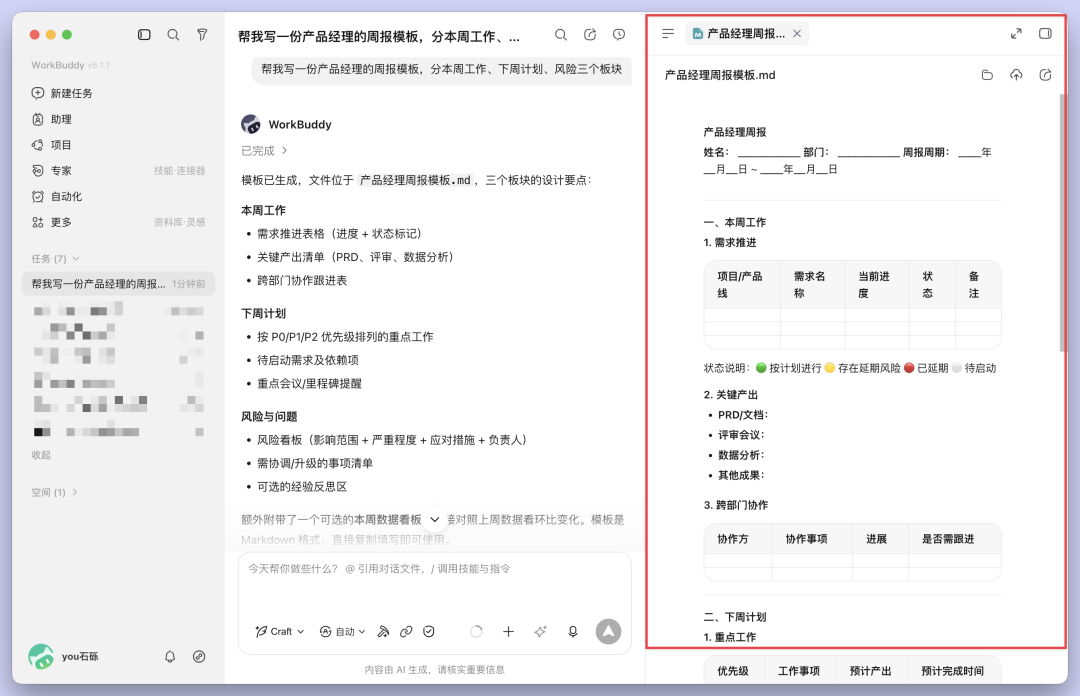This screenshot has height=696, width=1080.
Task: Click the 项目/产品线 table header
Action: point(741,285)
